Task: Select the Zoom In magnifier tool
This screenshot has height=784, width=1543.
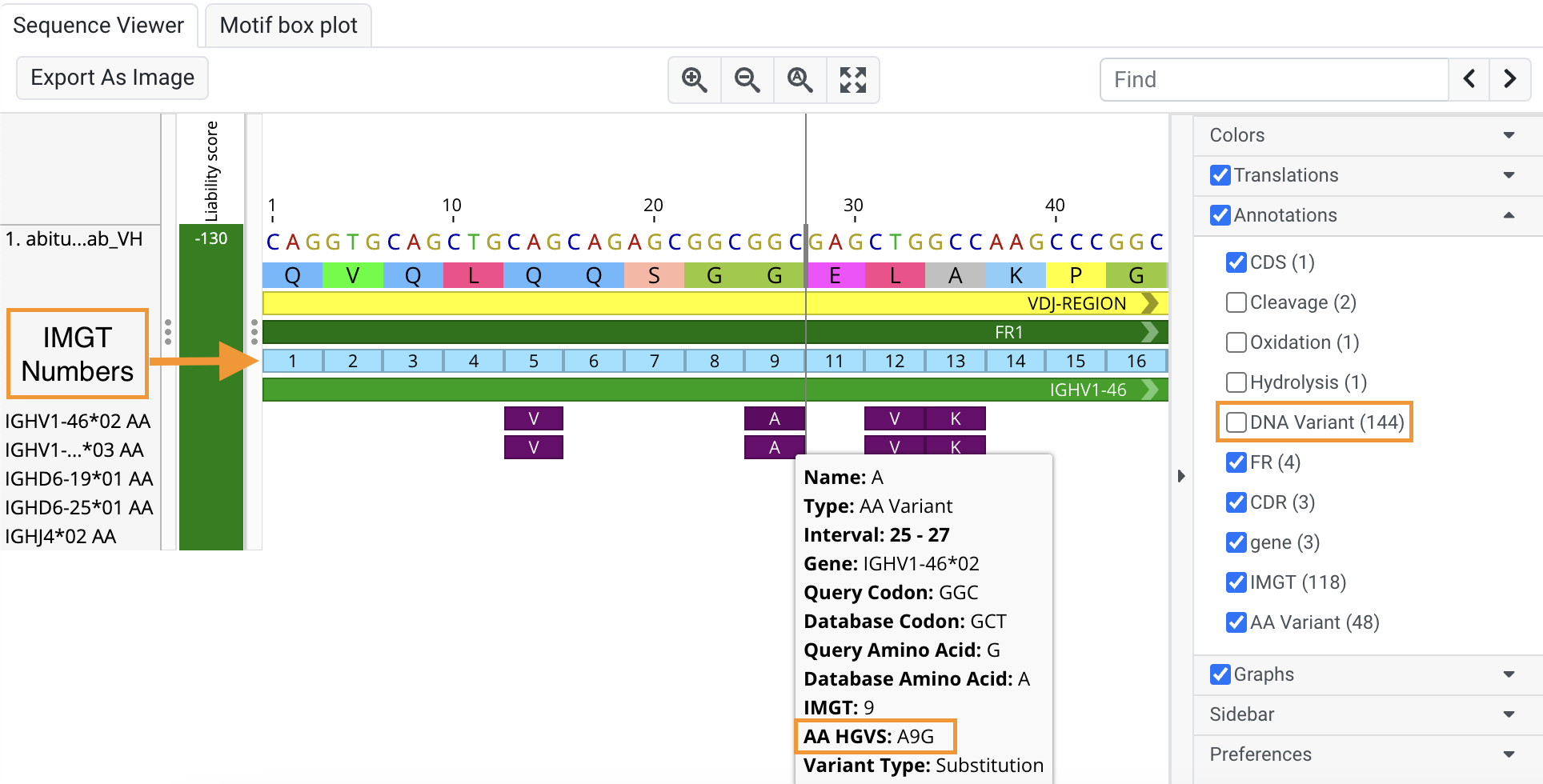Action: 694,79
